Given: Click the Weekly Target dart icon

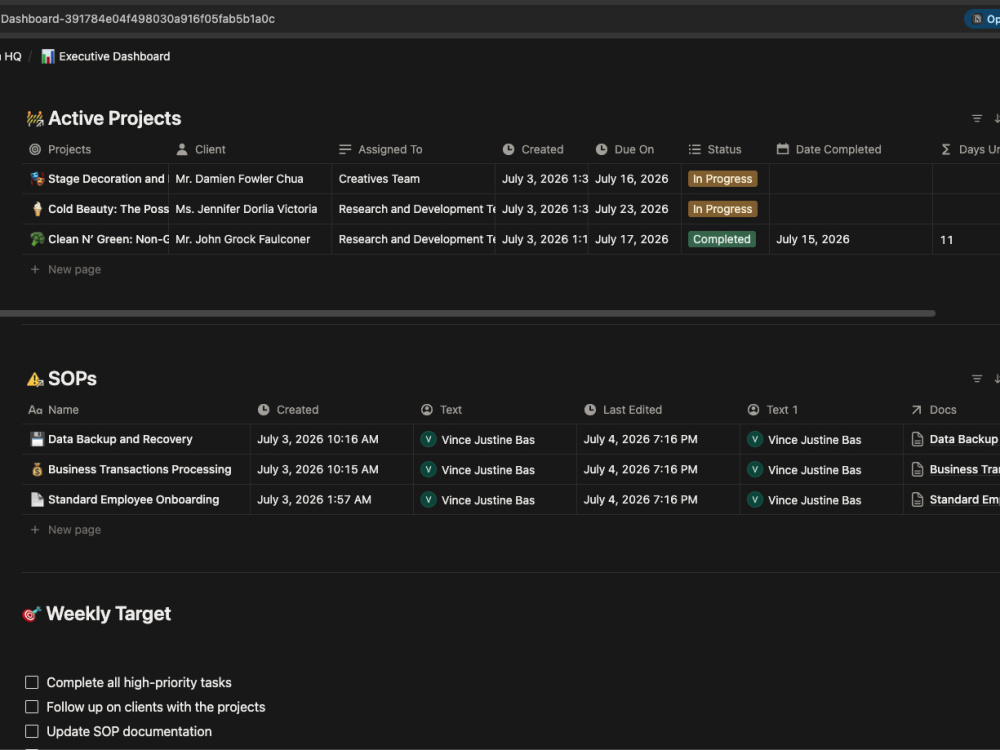Looking at the screenshot, I should (x=32, y=614).
